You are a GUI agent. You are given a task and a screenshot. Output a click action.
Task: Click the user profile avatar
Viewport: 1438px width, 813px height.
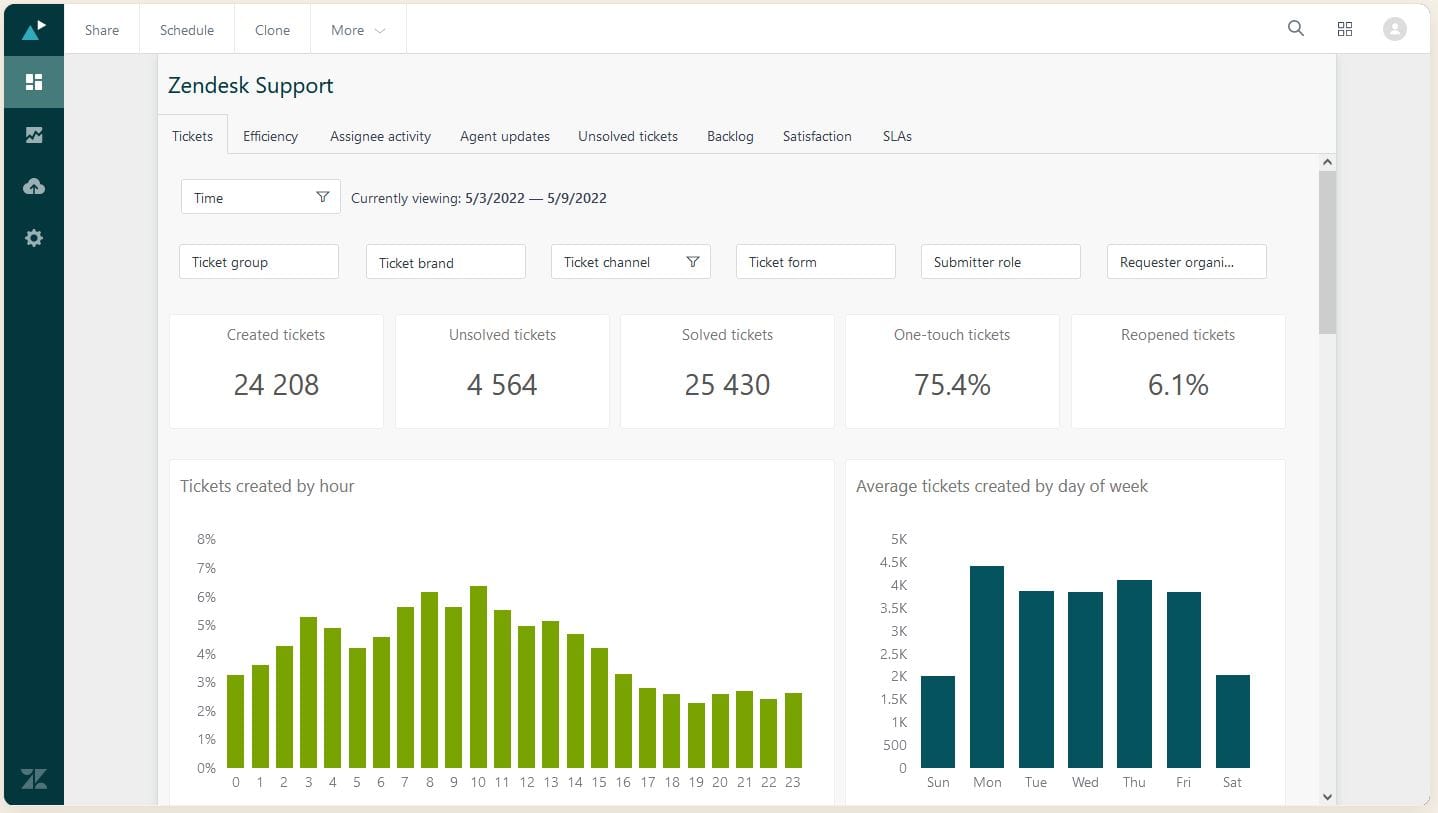tap(1394, 29)
